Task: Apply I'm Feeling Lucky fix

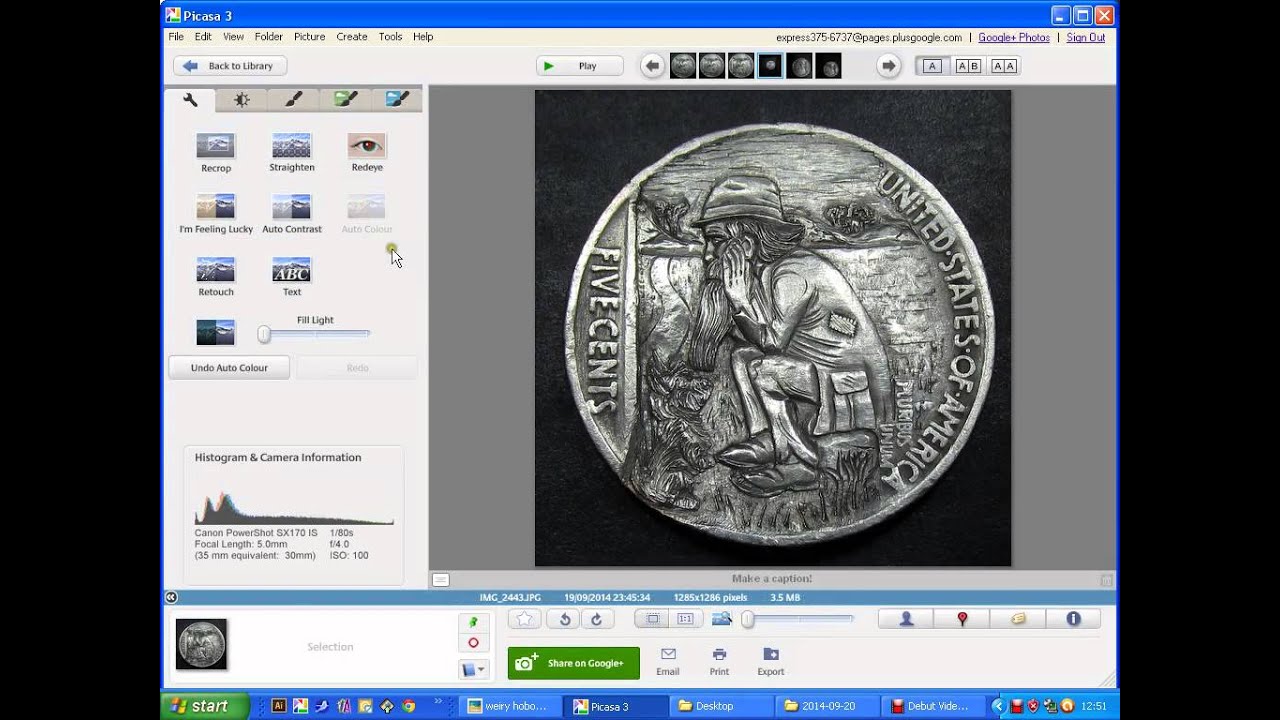Action: point(215,215)
